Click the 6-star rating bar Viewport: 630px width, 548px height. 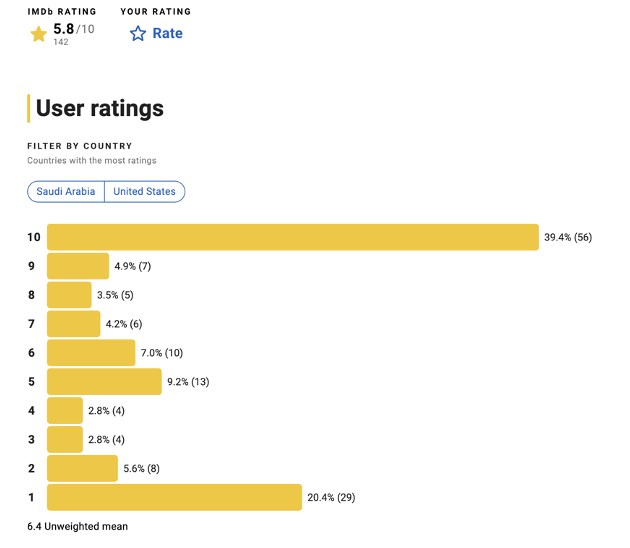click(x=91, y=353)
